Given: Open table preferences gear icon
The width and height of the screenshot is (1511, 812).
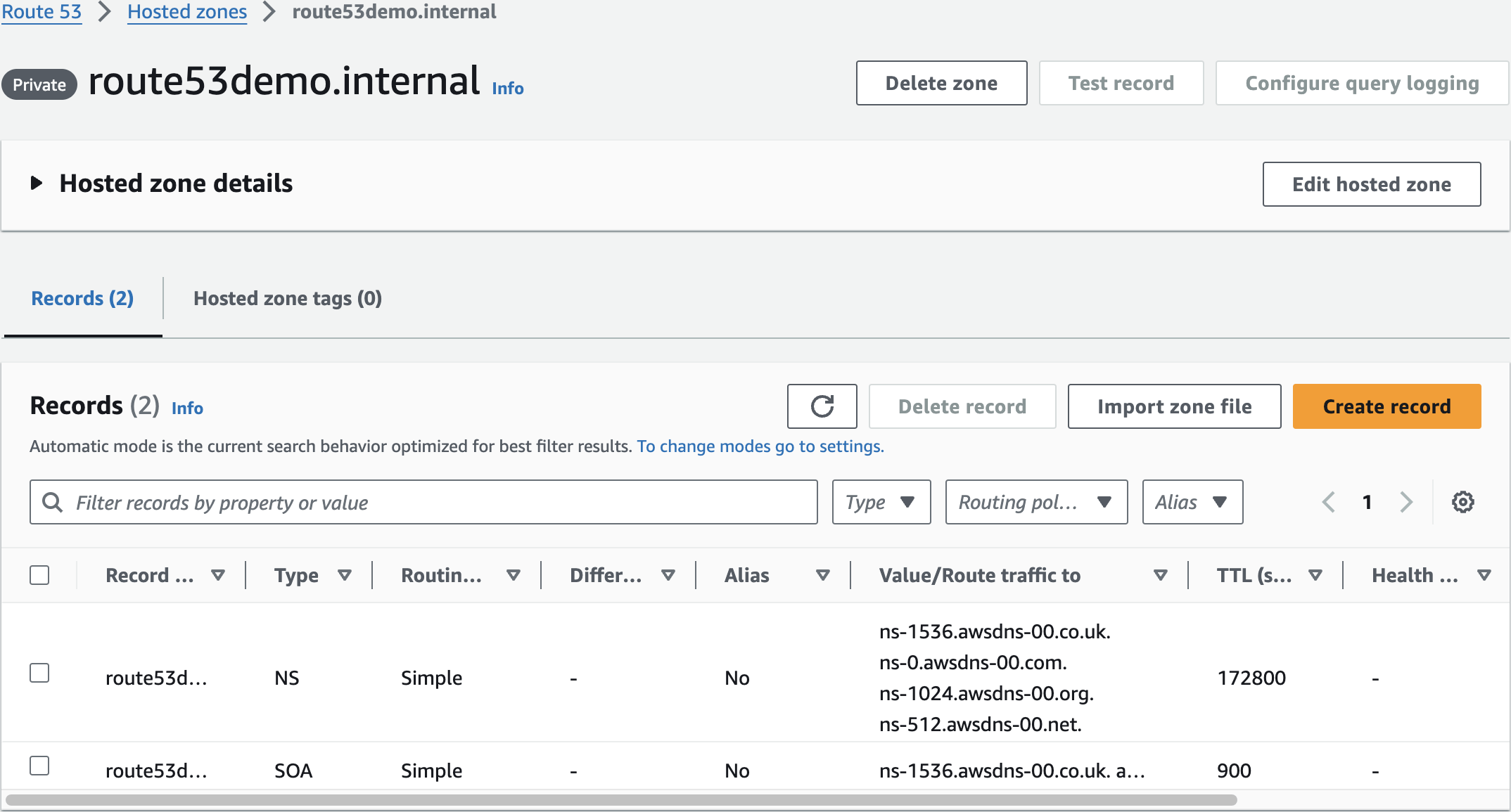Looking at the screenshot, I should [1462, 502].
